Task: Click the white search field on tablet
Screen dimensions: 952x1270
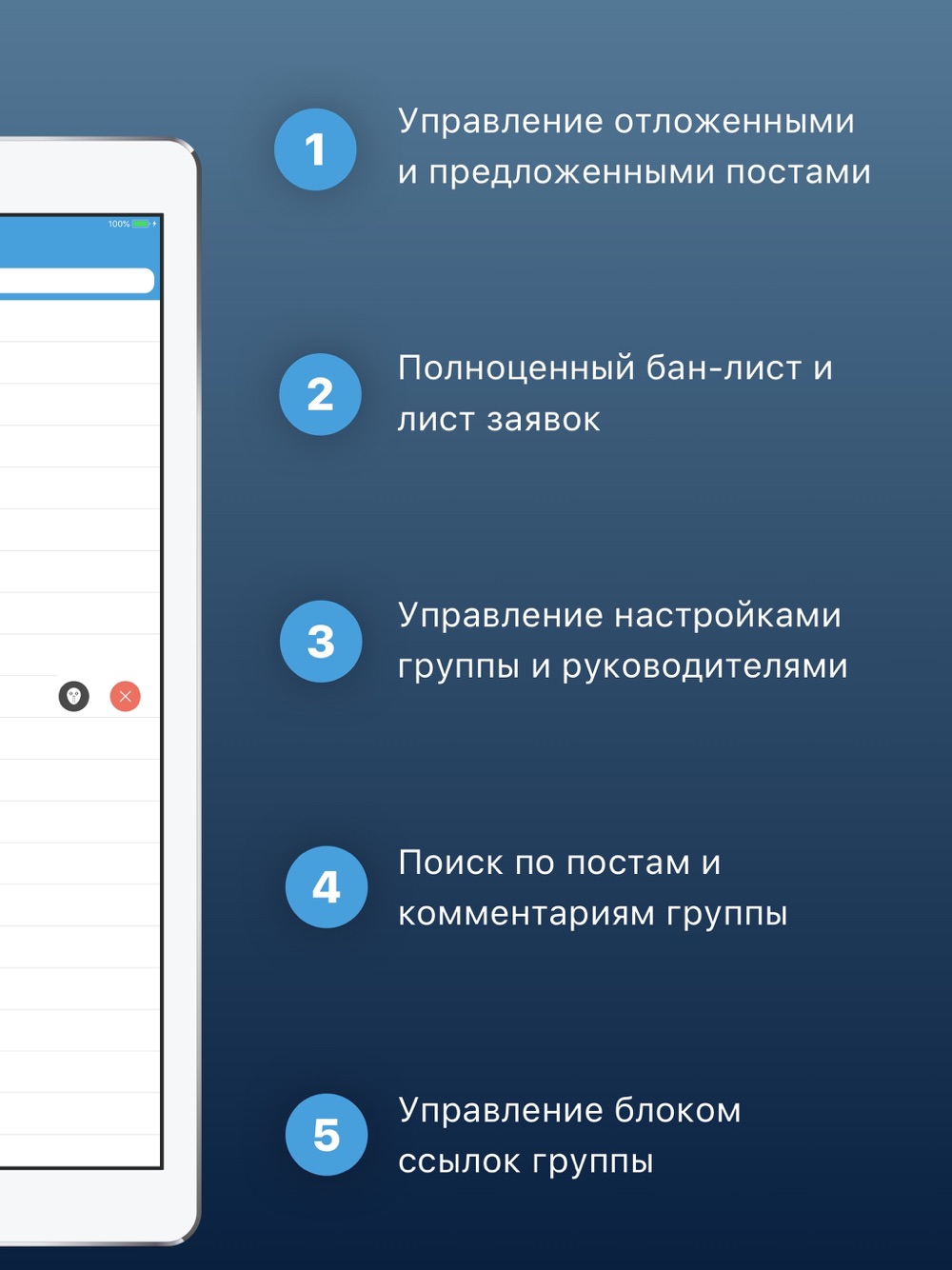Action: click(76, 280)
